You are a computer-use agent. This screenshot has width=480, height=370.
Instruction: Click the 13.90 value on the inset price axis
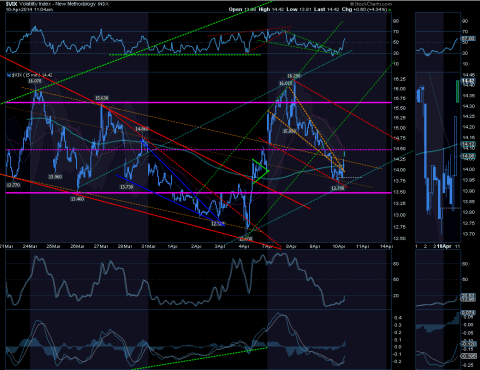(469, 191)
